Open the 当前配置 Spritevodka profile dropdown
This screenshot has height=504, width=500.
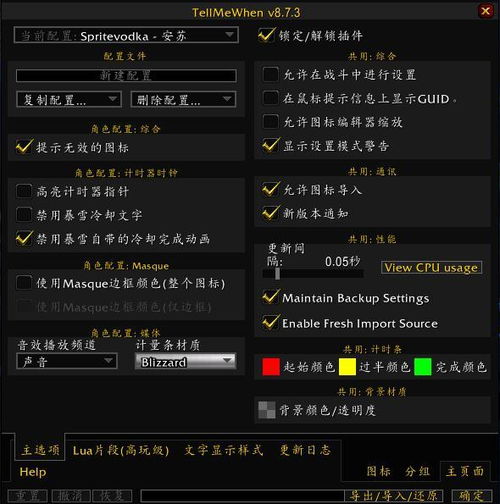[126, 35]
